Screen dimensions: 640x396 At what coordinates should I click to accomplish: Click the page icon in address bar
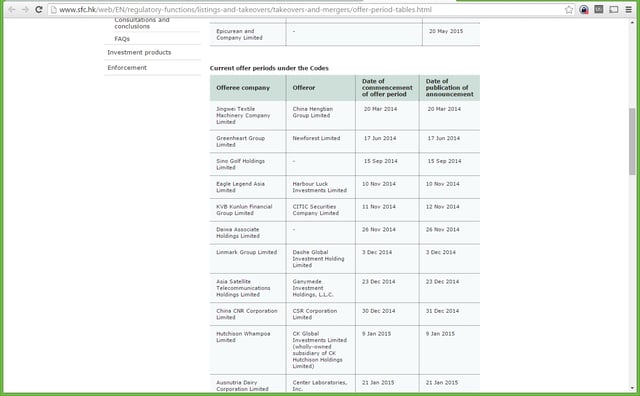53,9
